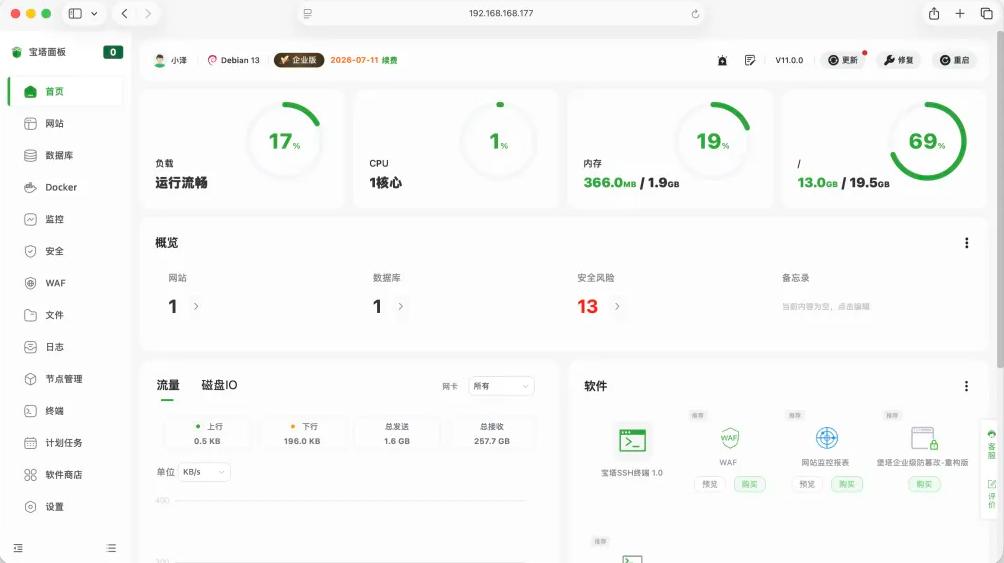The height and width of the screenshot is (563, 1004).
Task: Click the red 13 security risk number
Action: [587, 307]
